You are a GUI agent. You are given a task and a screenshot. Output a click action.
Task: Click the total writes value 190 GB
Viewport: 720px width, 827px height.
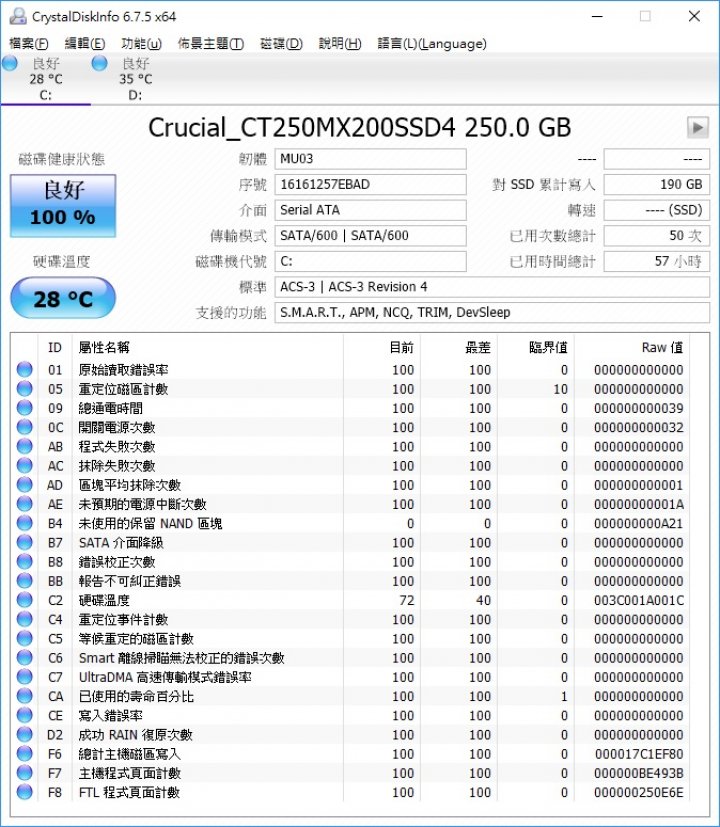[657, 185]
